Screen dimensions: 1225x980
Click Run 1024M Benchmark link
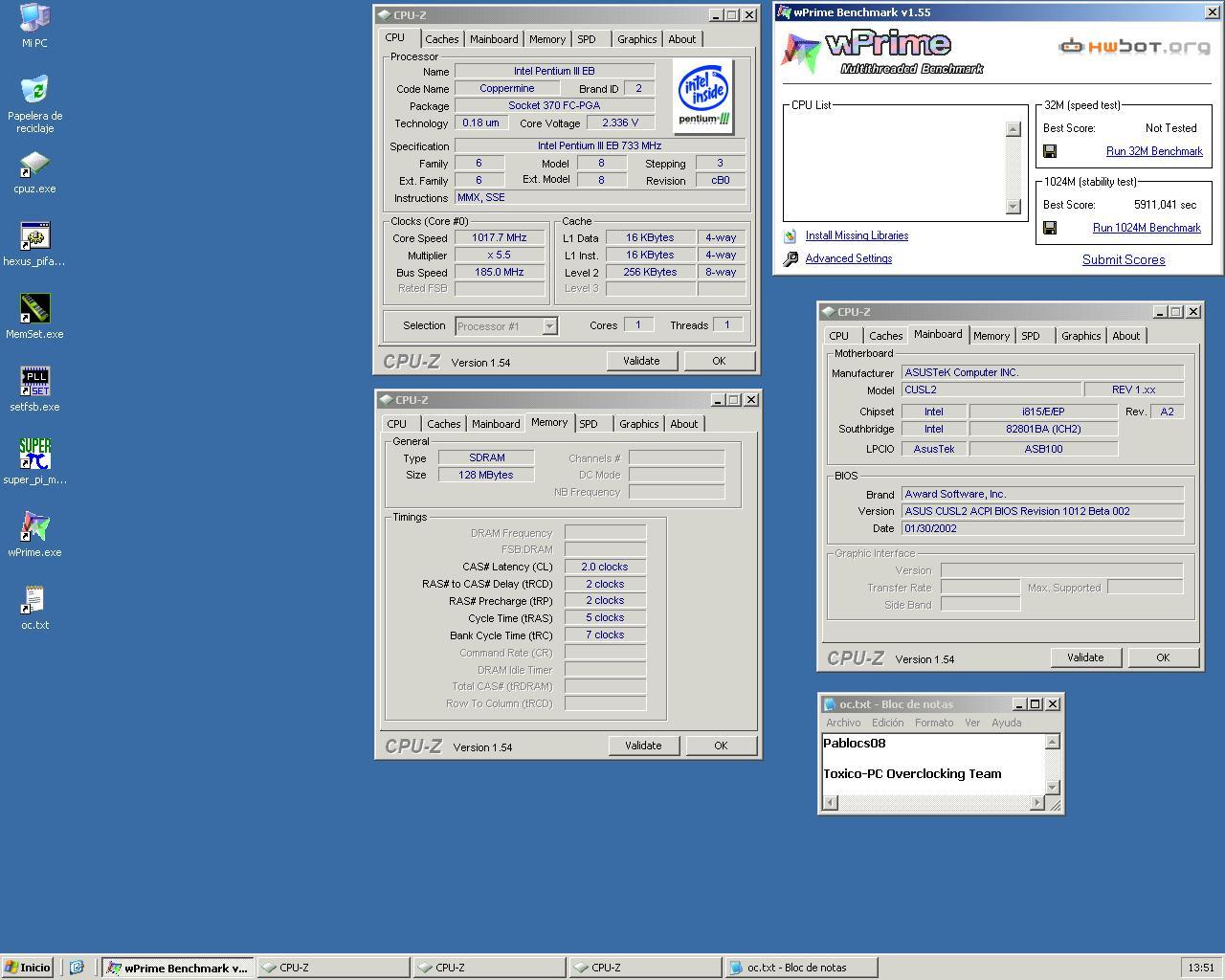(x=1147, y=228)
